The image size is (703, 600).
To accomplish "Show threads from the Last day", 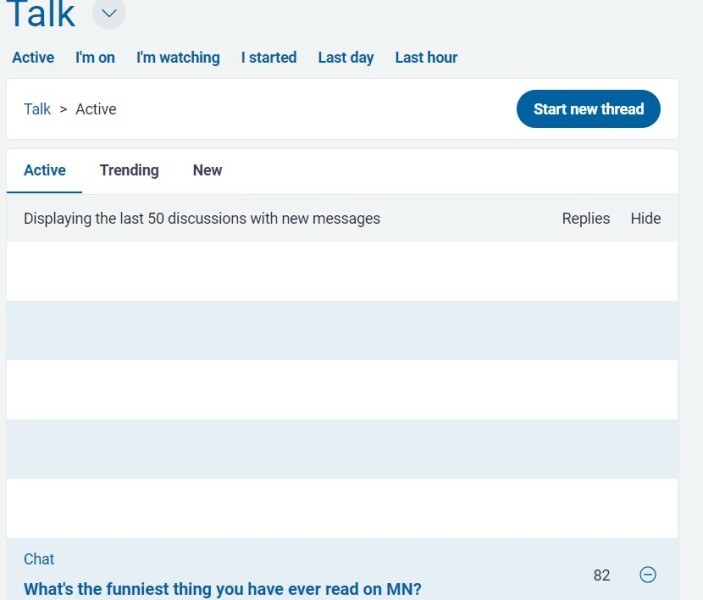I will (346, 58).
